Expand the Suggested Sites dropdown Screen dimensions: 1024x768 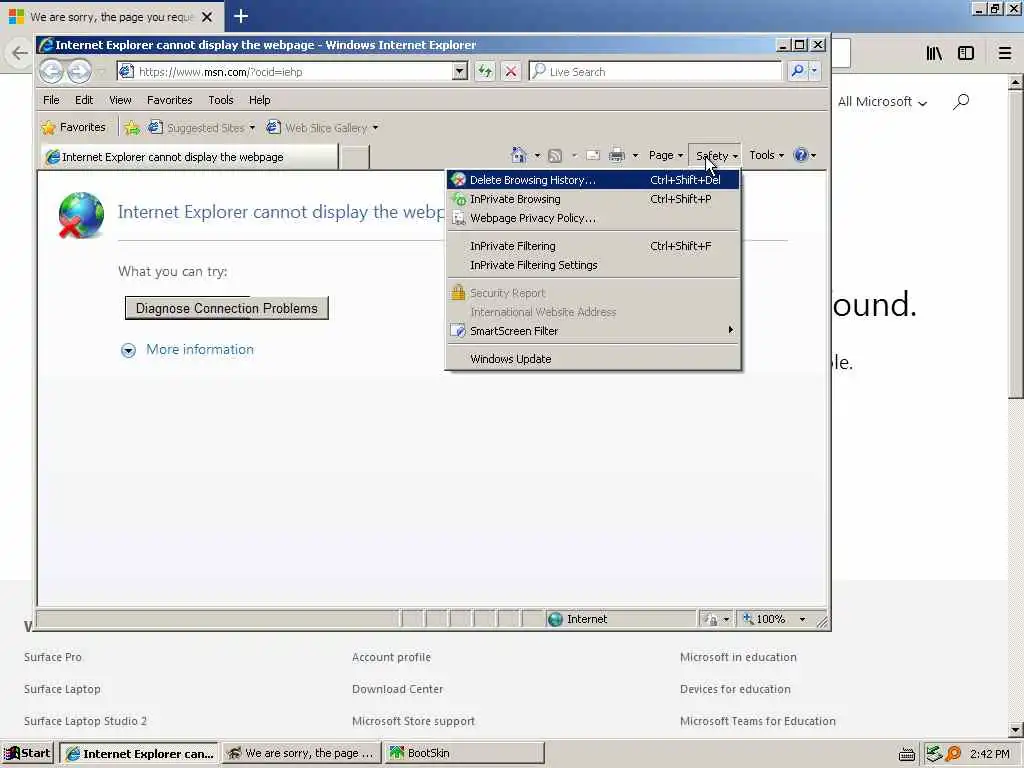(252, 128)
